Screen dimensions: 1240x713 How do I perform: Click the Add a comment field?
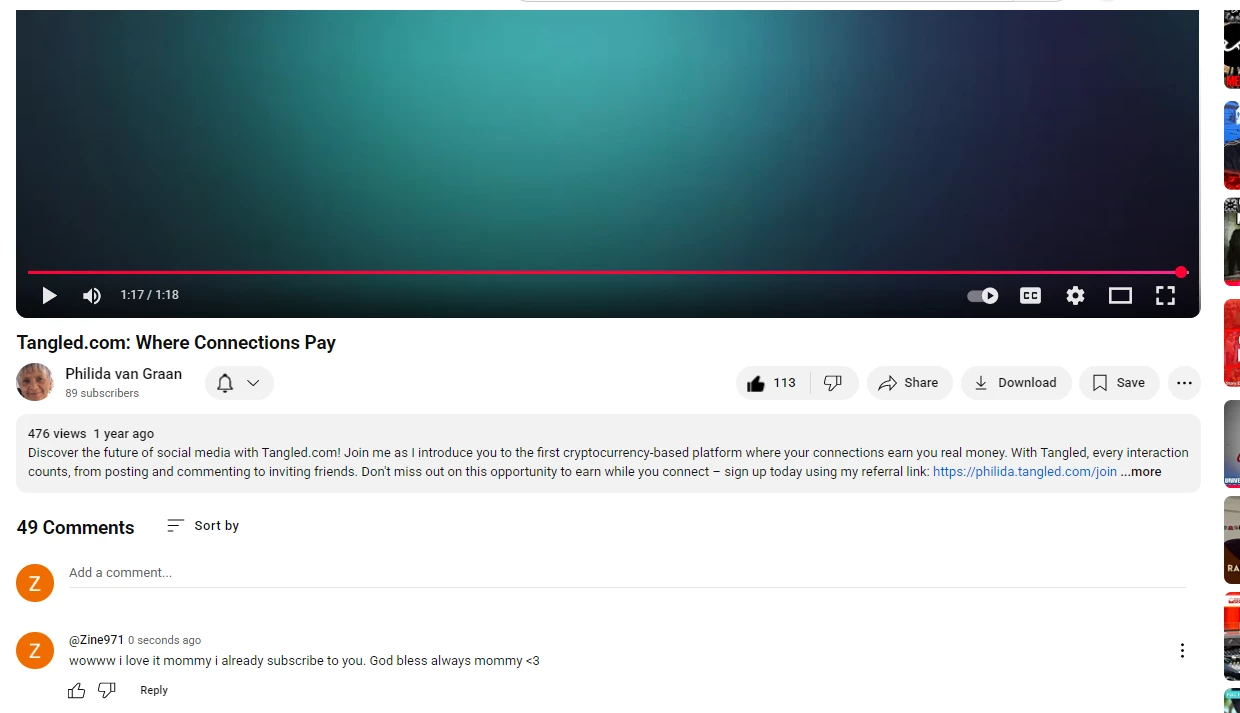coord(627,573)
